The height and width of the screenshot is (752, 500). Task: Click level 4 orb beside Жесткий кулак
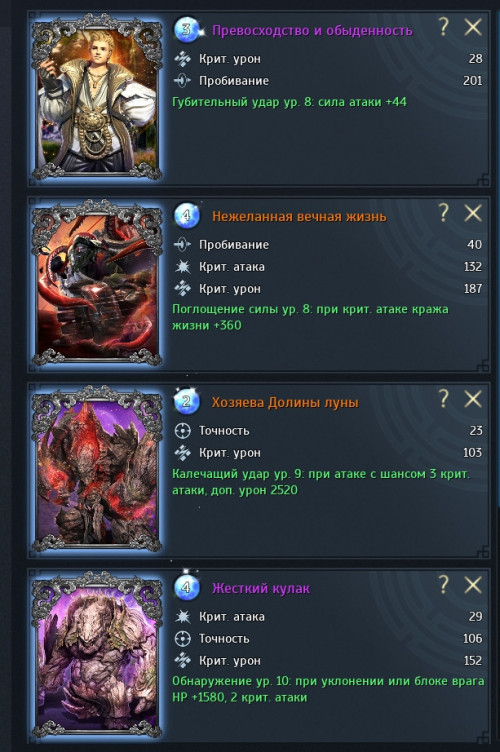[186, 588]
